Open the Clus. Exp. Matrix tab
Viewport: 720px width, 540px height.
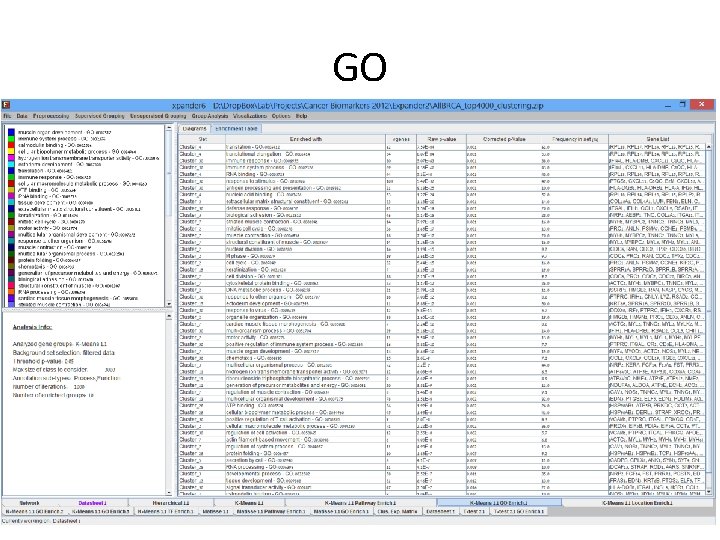[x=397, y=511]
